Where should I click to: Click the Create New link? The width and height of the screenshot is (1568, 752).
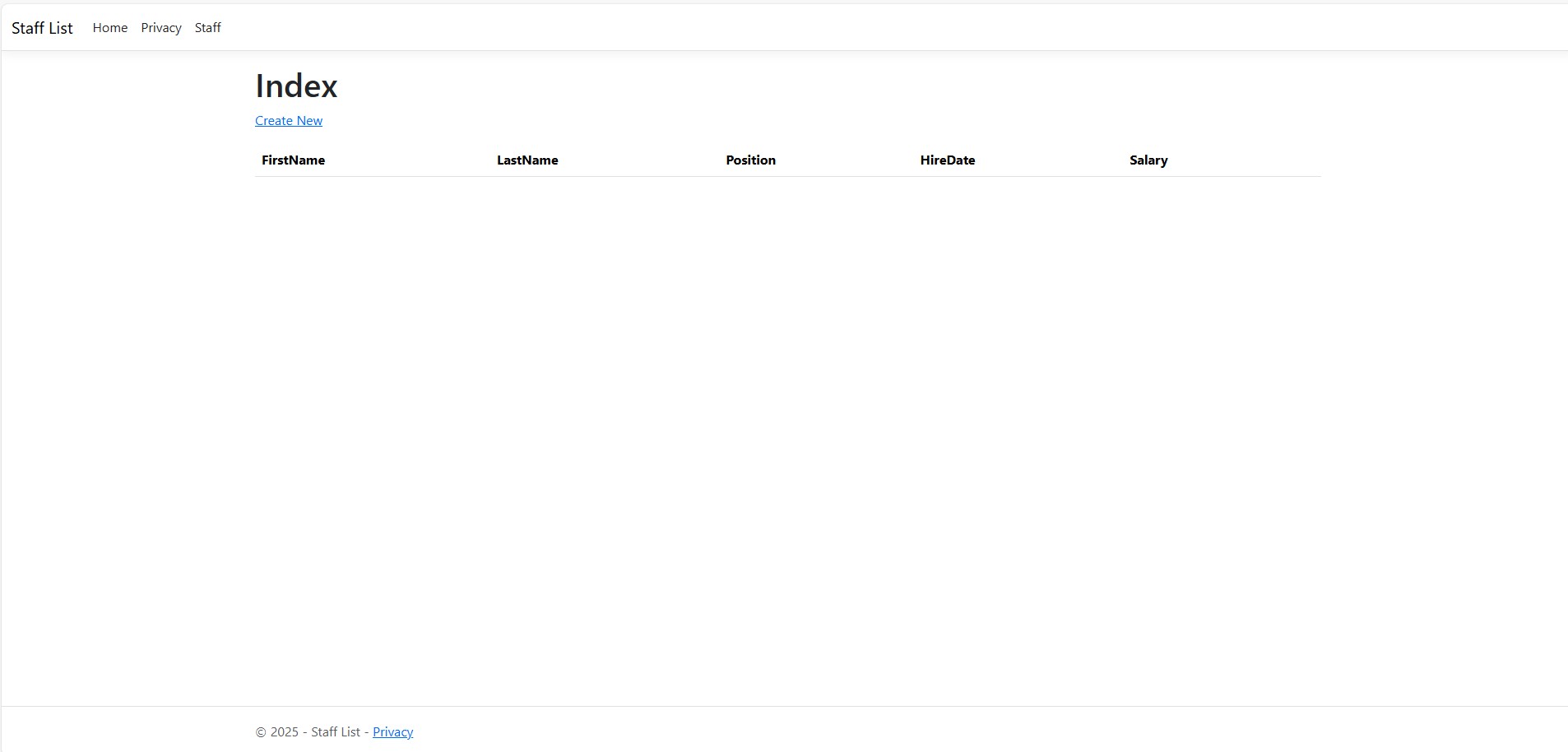[x=289, y=121]
